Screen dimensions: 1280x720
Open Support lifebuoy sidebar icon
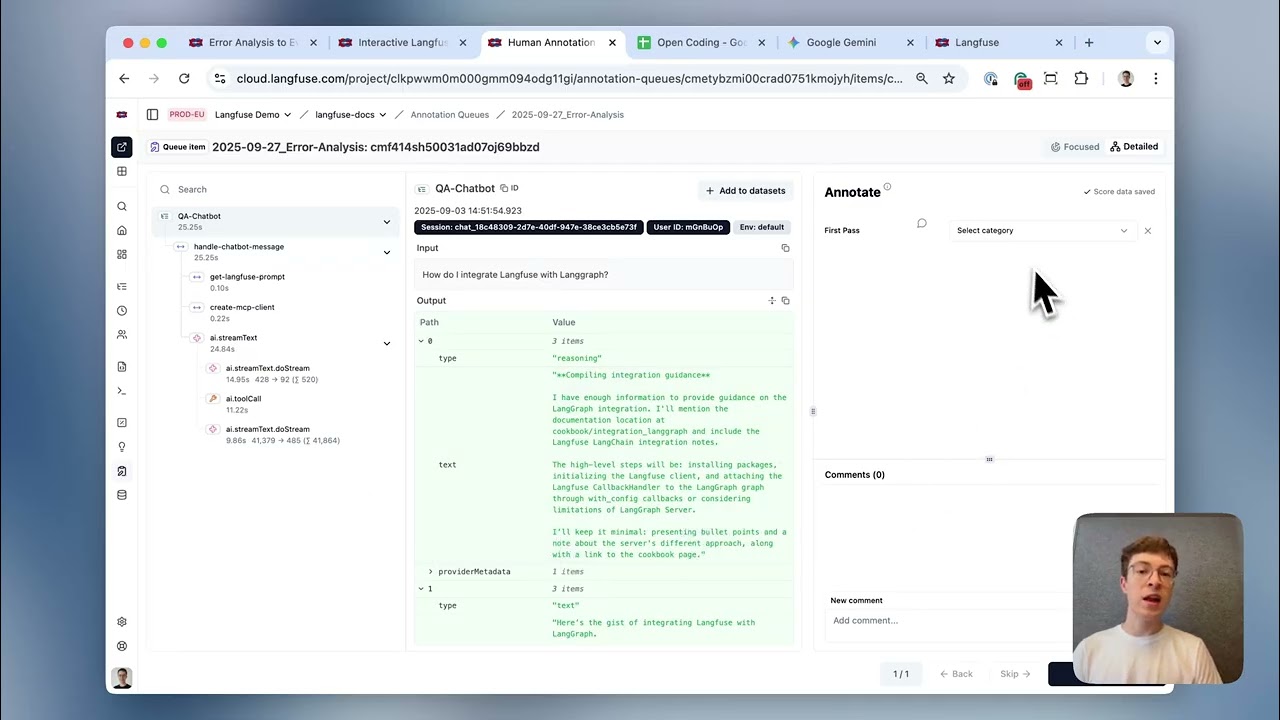pos(122,646)
